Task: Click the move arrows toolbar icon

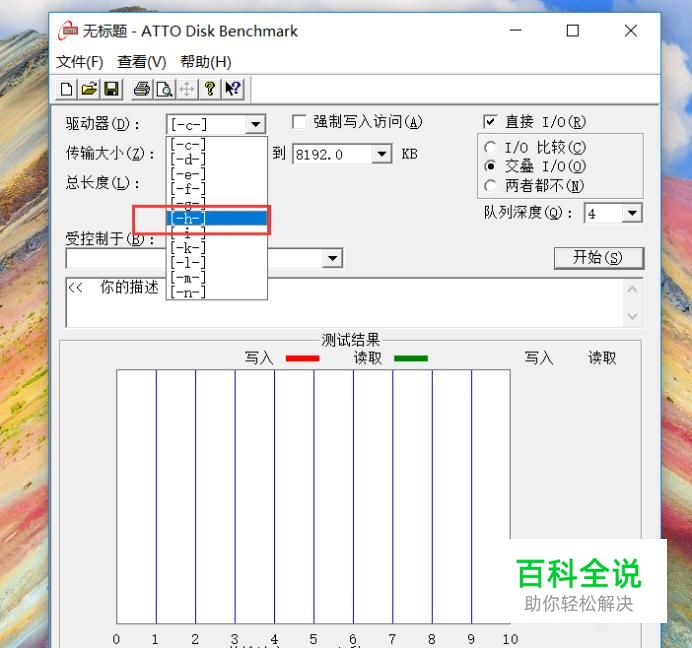Action: 187,89
